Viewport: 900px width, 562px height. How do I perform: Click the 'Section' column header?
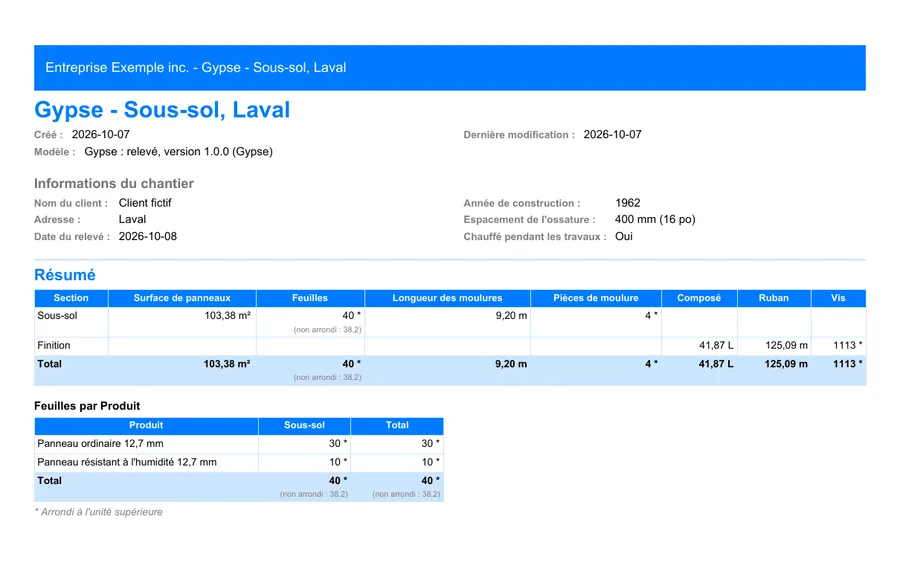[x=71, y=298]
